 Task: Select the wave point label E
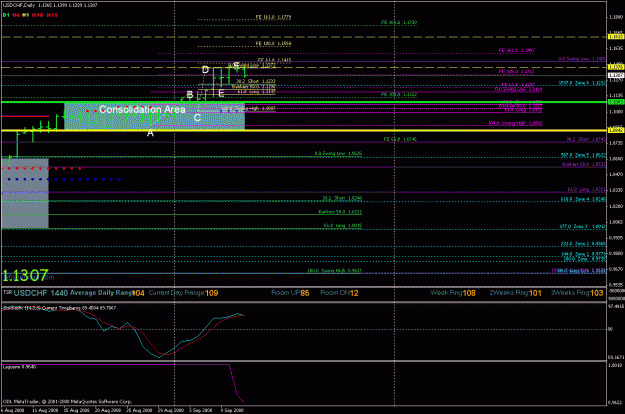point(221,94)
